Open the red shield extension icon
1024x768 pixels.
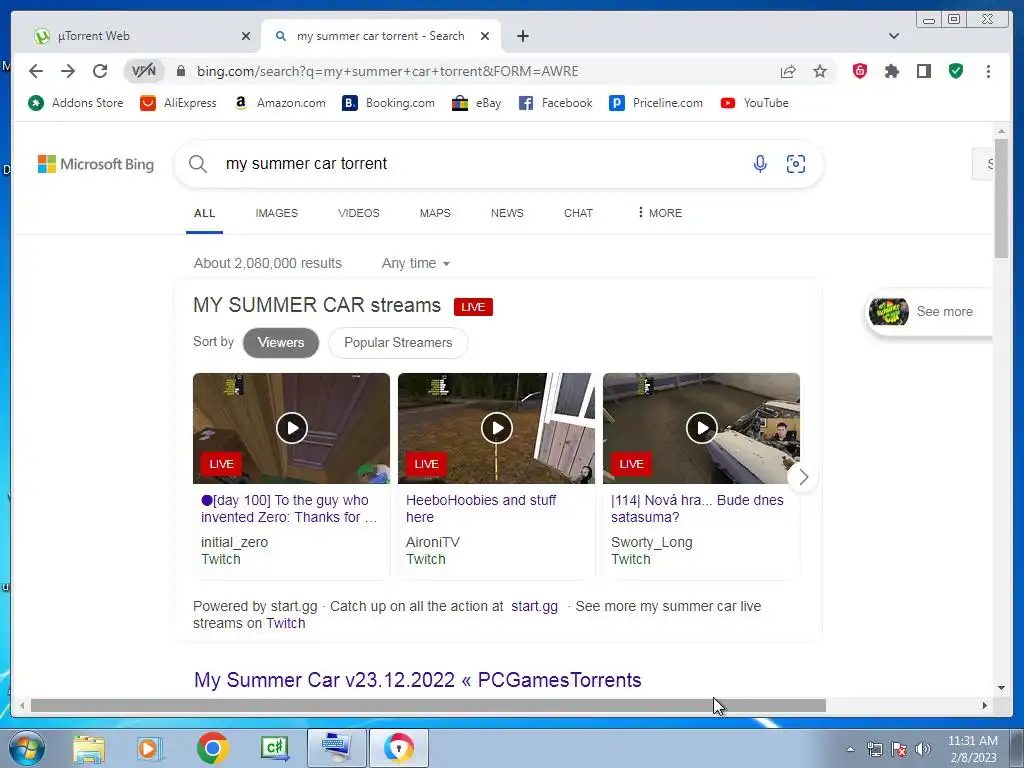859,71
